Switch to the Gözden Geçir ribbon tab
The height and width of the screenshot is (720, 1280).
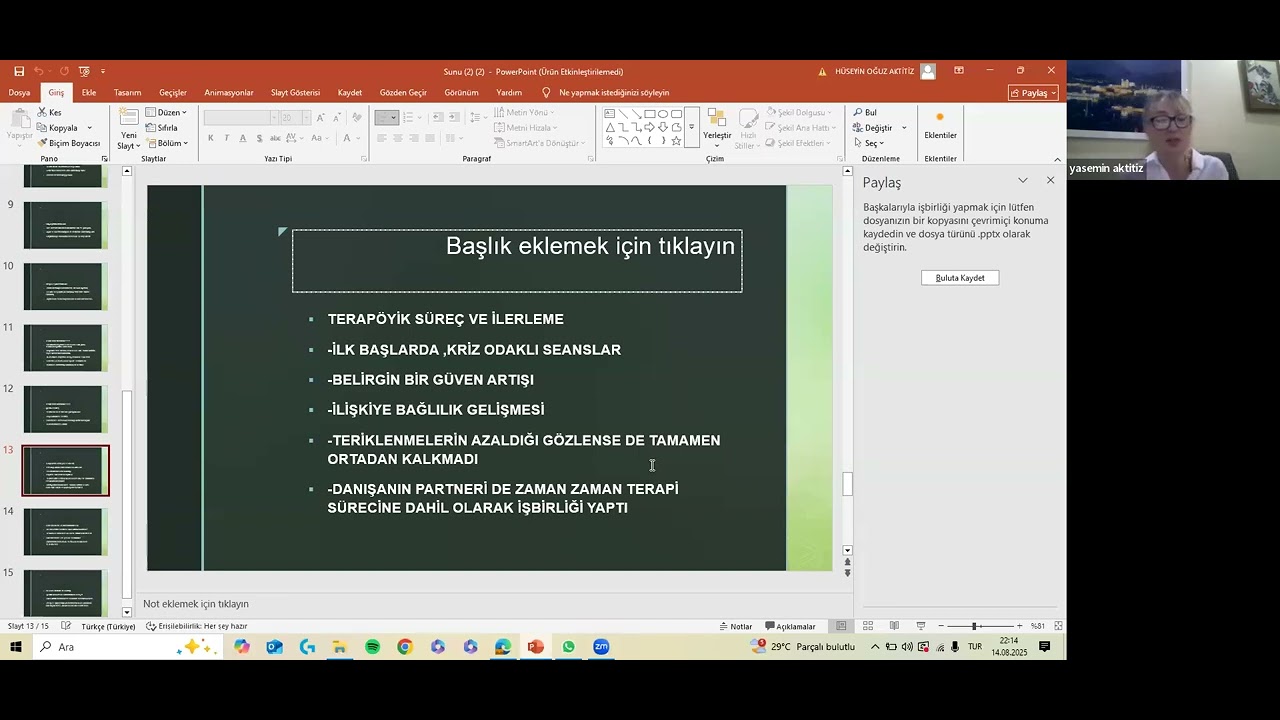[x=403, y=93]
